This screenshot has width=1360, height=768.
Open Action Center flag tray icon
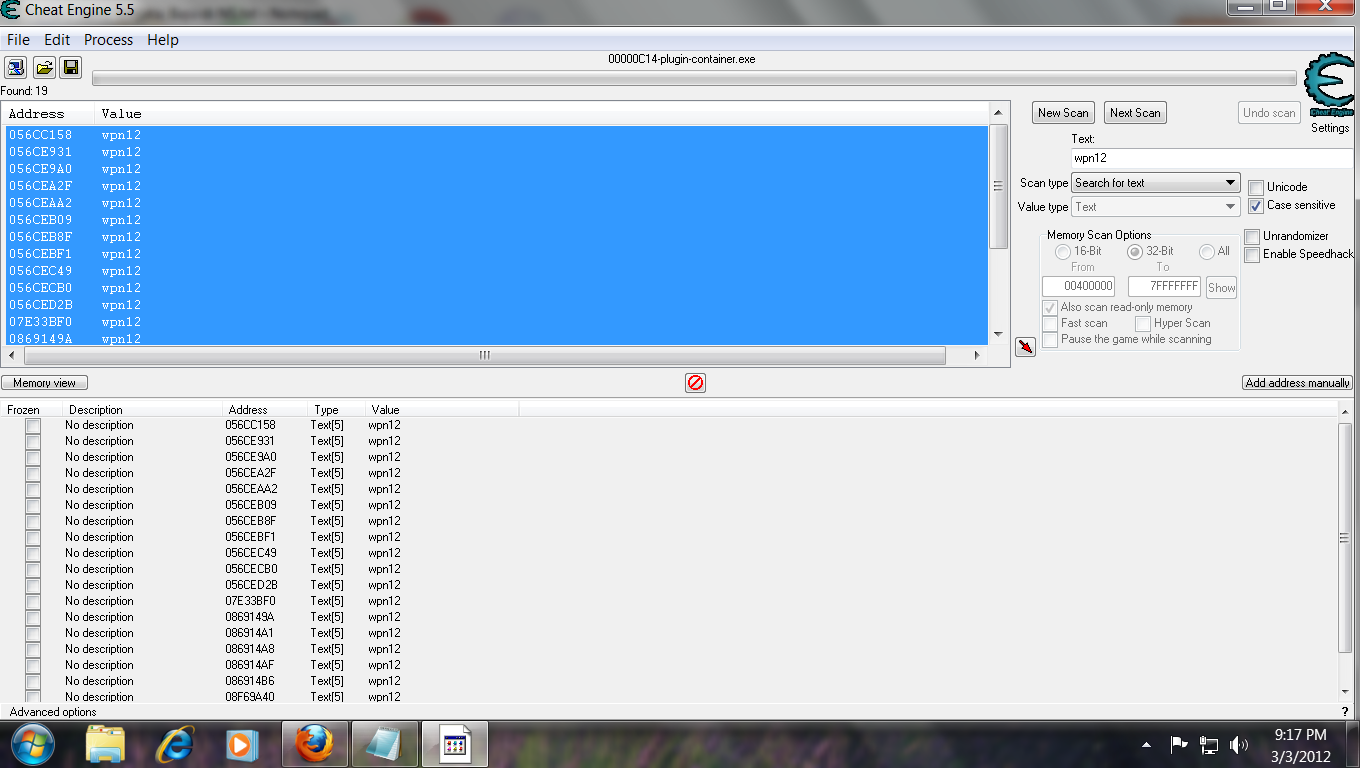pos(1179,745)
